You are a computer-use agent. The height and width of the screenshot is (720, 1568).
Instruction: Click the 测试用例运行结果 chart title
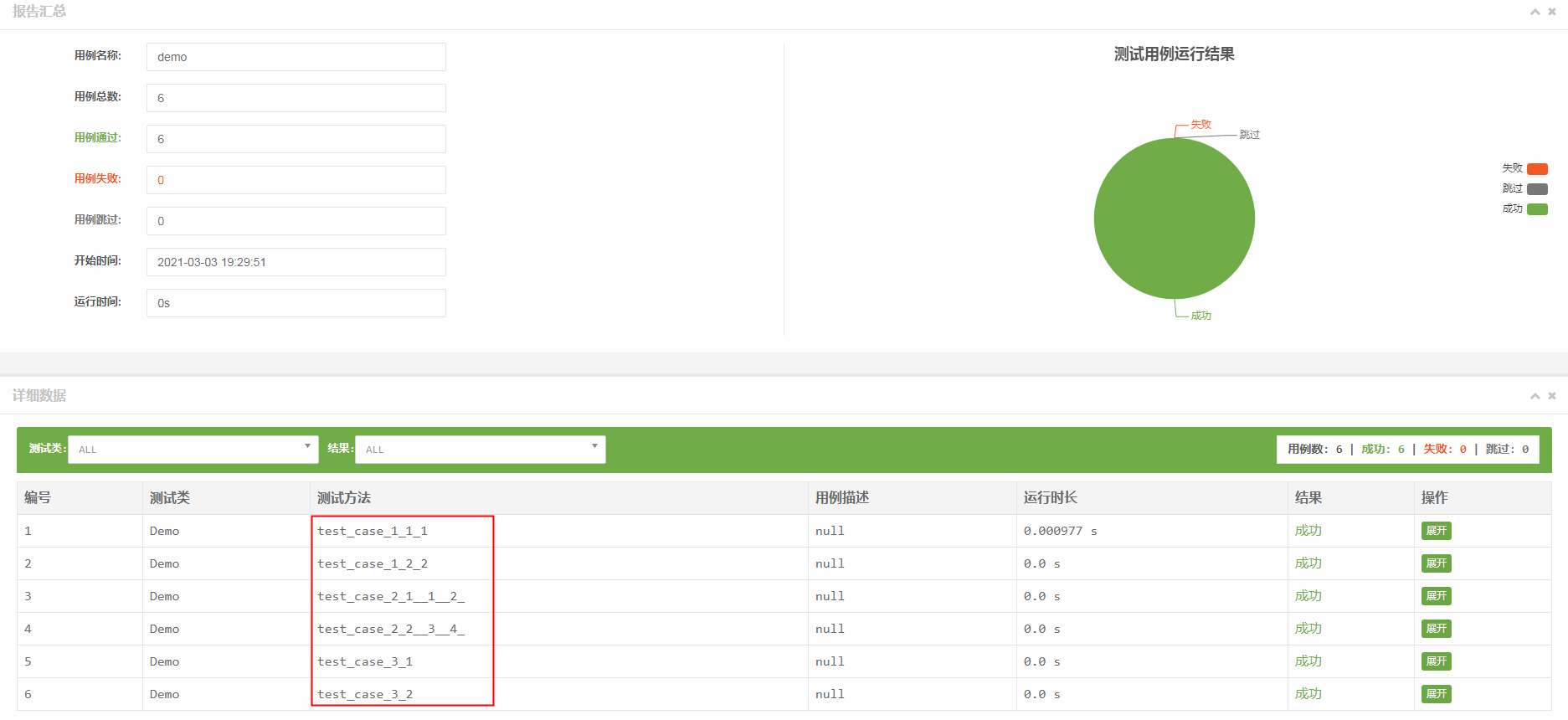point(1175,54)
